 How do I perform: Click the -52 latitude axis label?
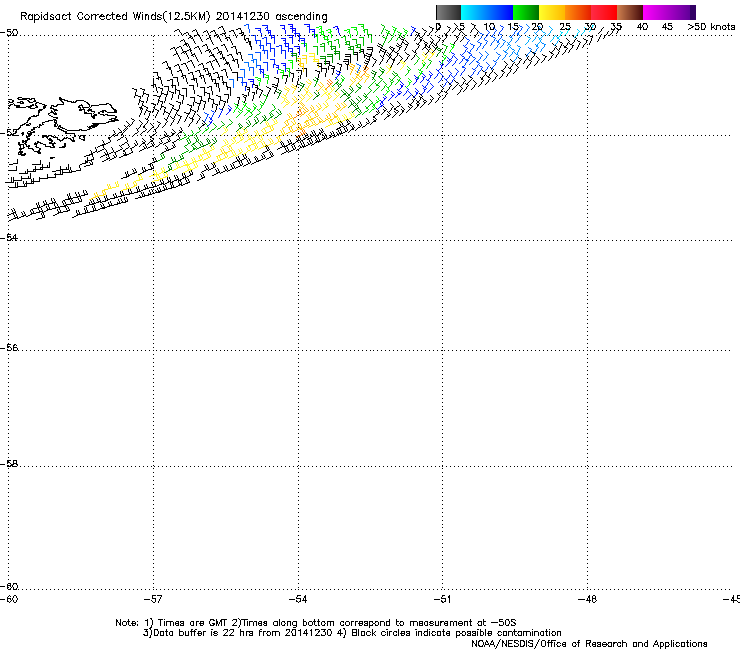click(x=9, y=133)
